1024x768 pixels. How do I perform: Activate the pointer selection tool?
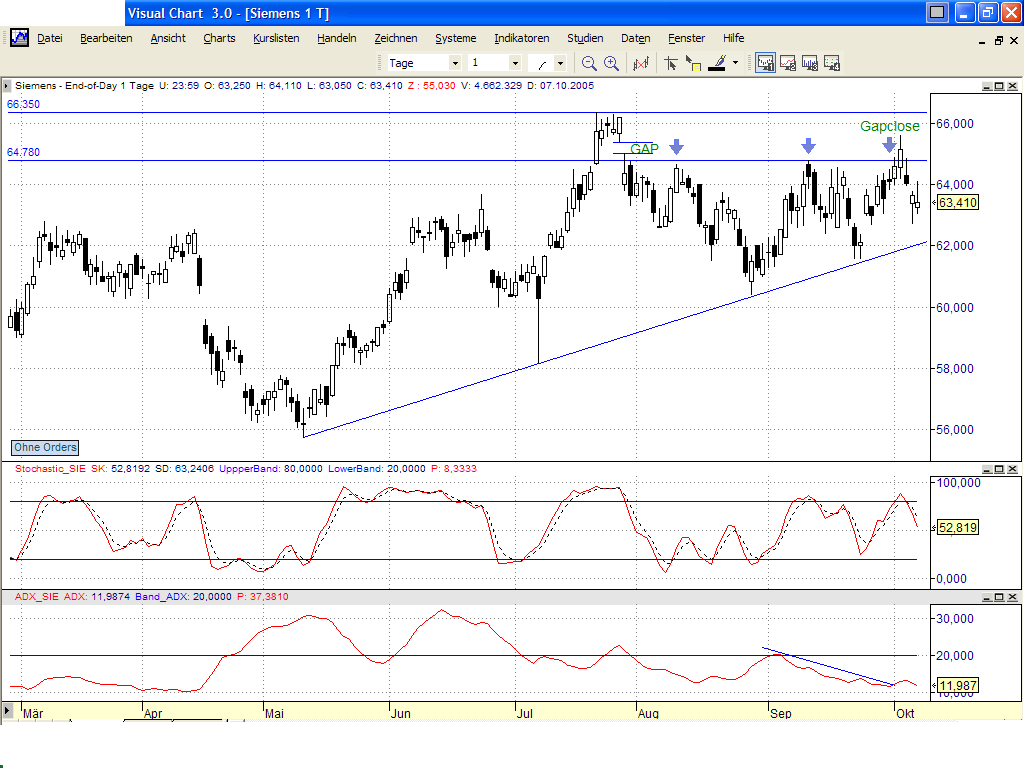(671, 62)
